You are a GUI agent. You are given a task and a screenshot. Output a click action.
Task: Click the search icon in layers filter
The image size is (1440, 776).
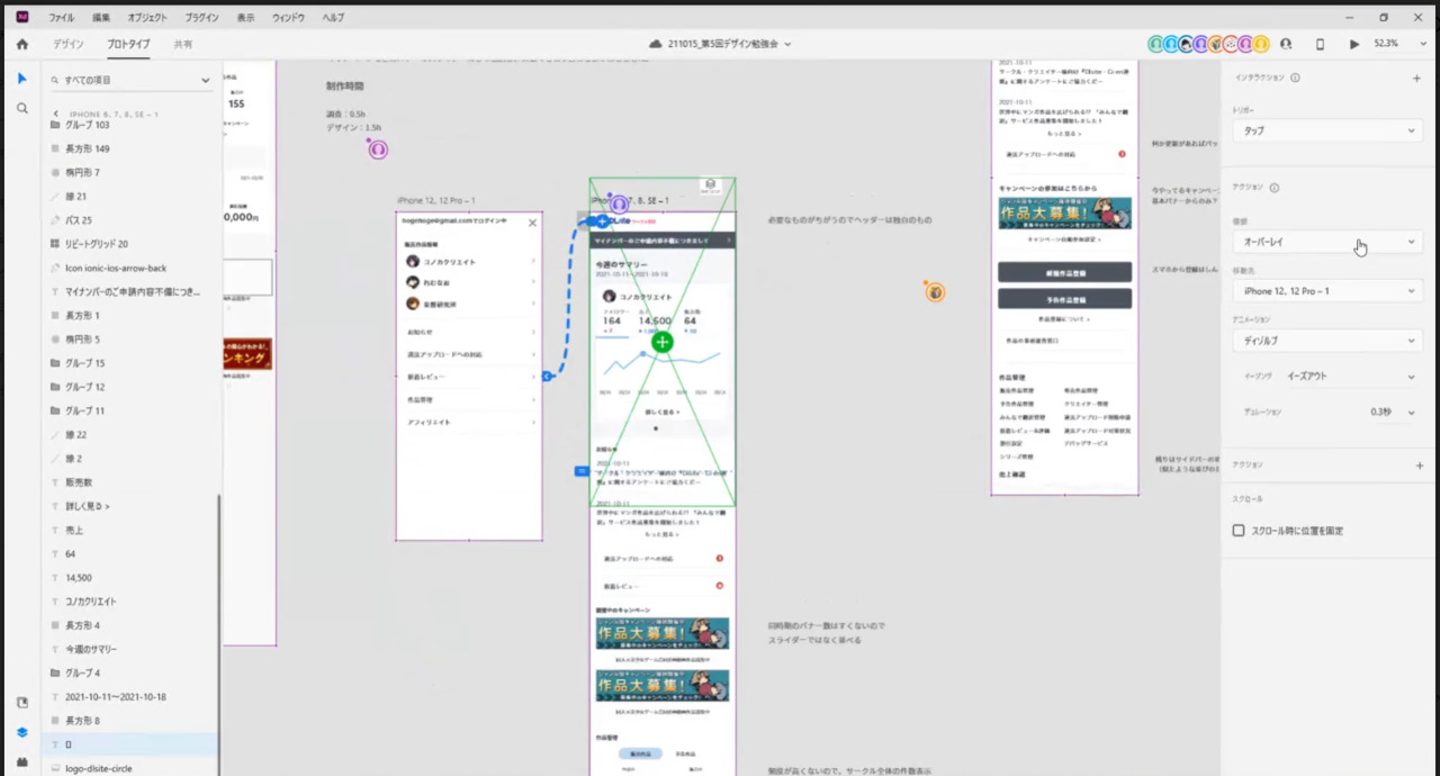tap(56, 80)
